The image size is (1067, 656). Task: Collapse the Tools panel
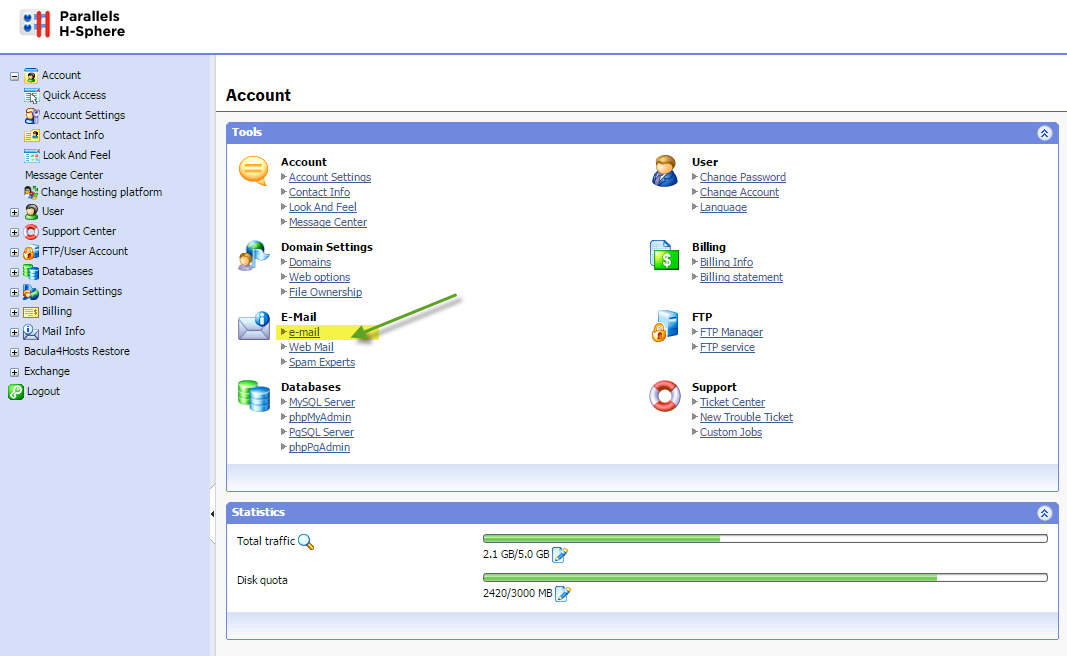1045,133
